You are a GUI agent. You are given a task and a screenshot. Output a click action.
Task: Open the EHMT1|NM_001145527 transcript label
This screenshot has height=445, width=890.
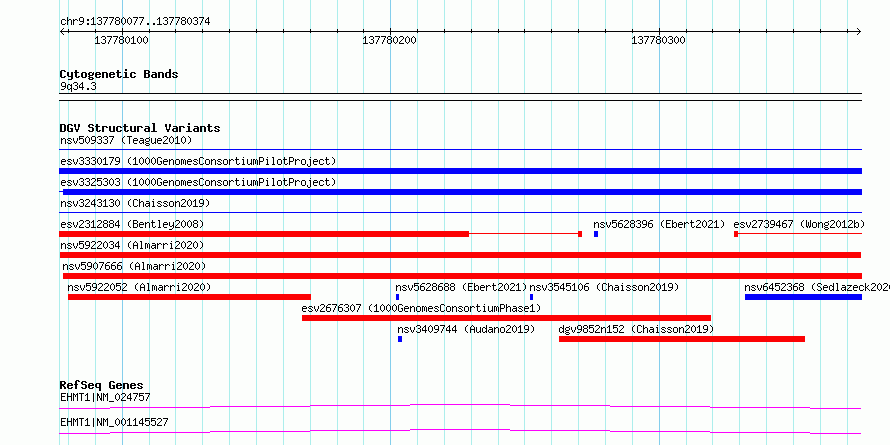tap(114, 422)
